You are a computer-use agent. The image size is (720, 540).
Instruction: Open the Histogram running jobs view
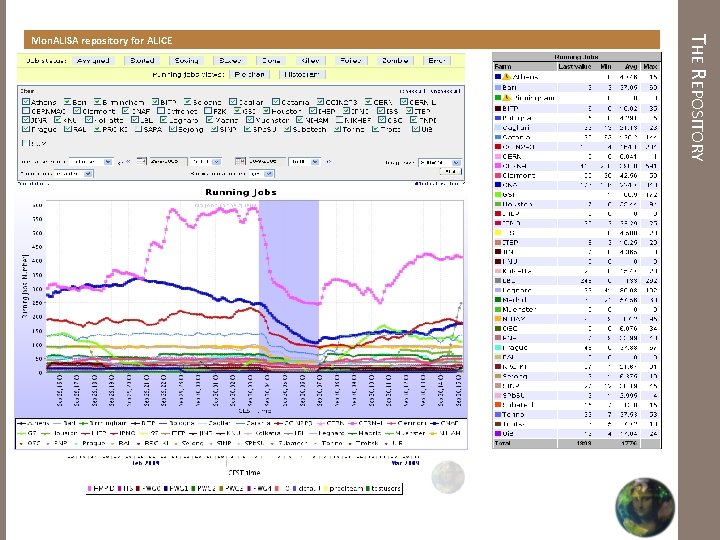coord(302,74)
